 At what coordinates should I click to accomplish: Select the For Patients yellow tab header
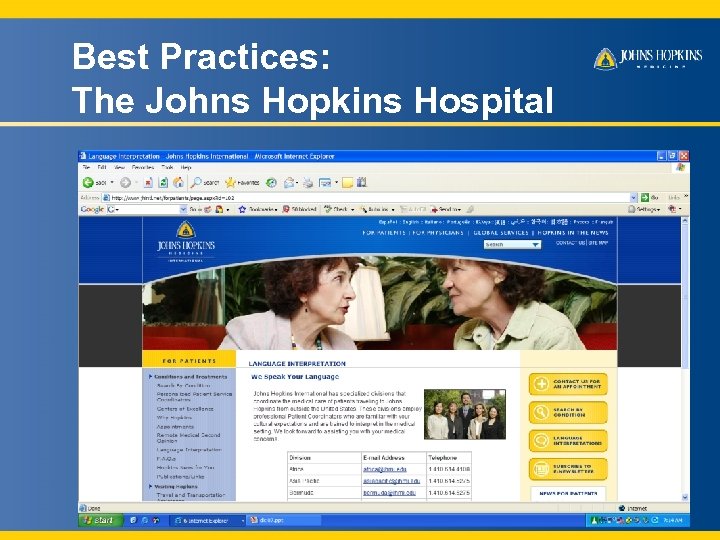189,361
